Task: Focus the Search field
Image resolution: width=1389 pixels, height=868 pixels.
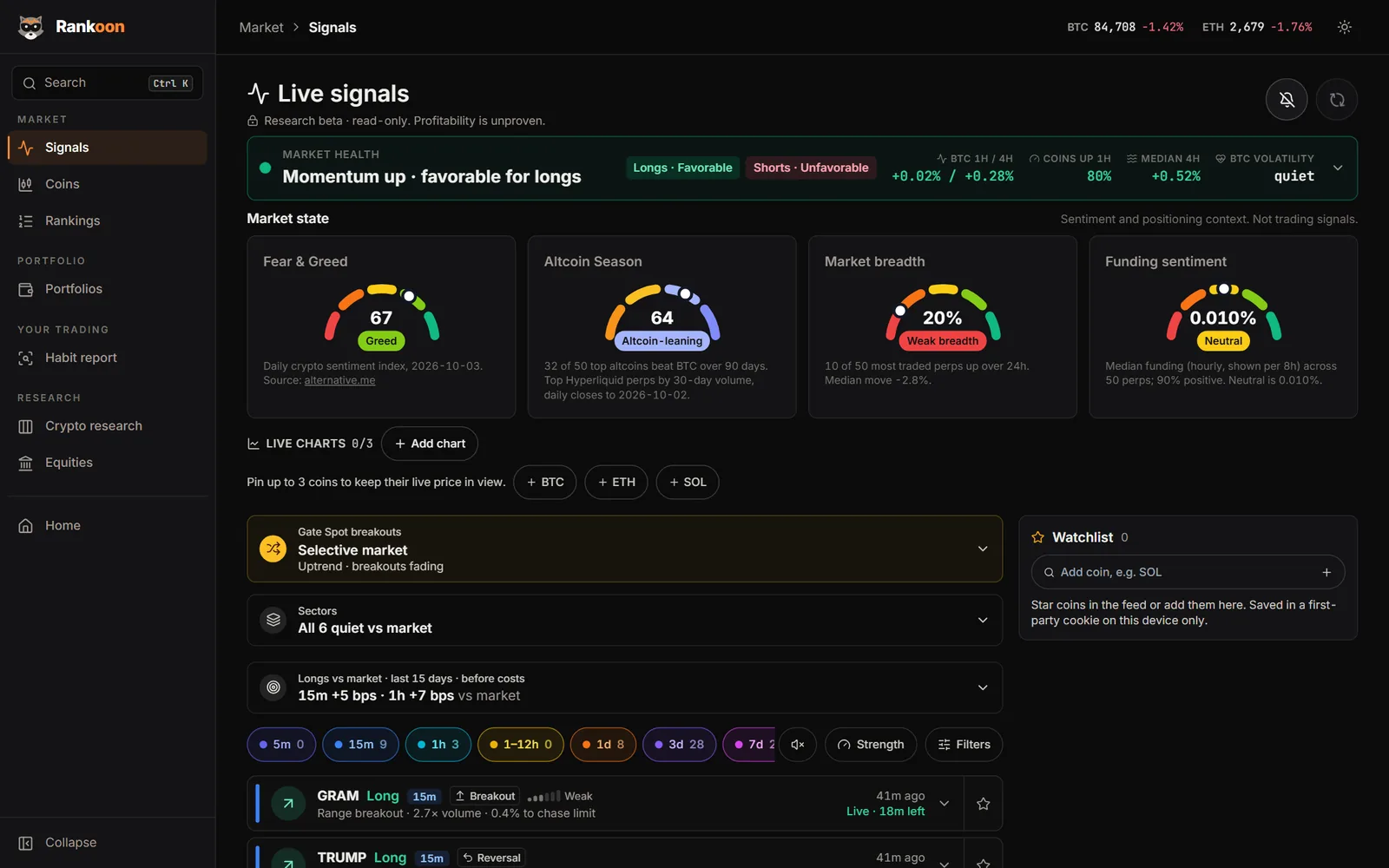Action: pos(108,82)
